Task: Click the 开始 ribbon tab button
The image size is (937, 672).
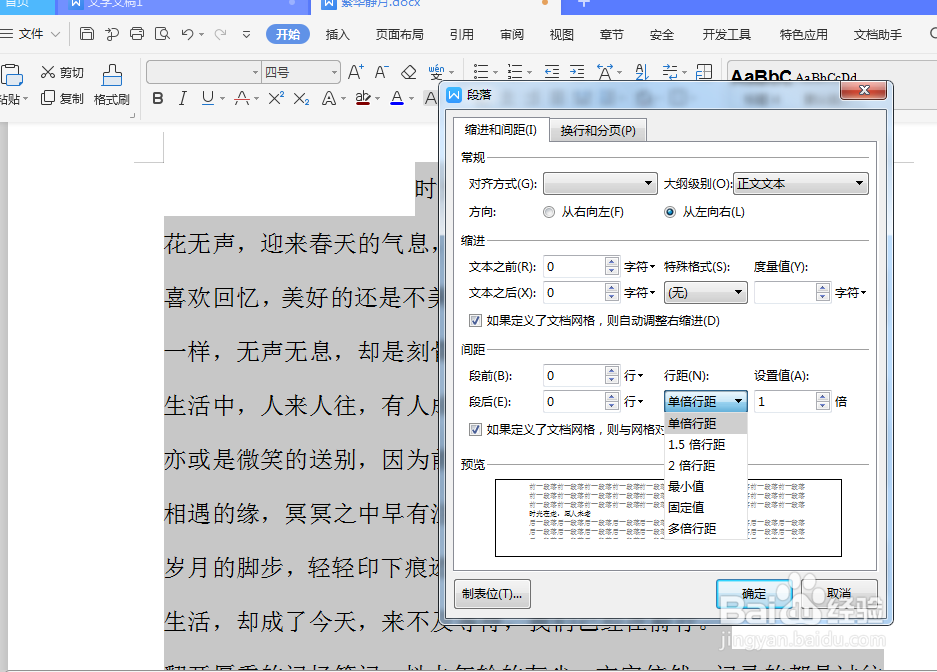Action: click(288, 35)
